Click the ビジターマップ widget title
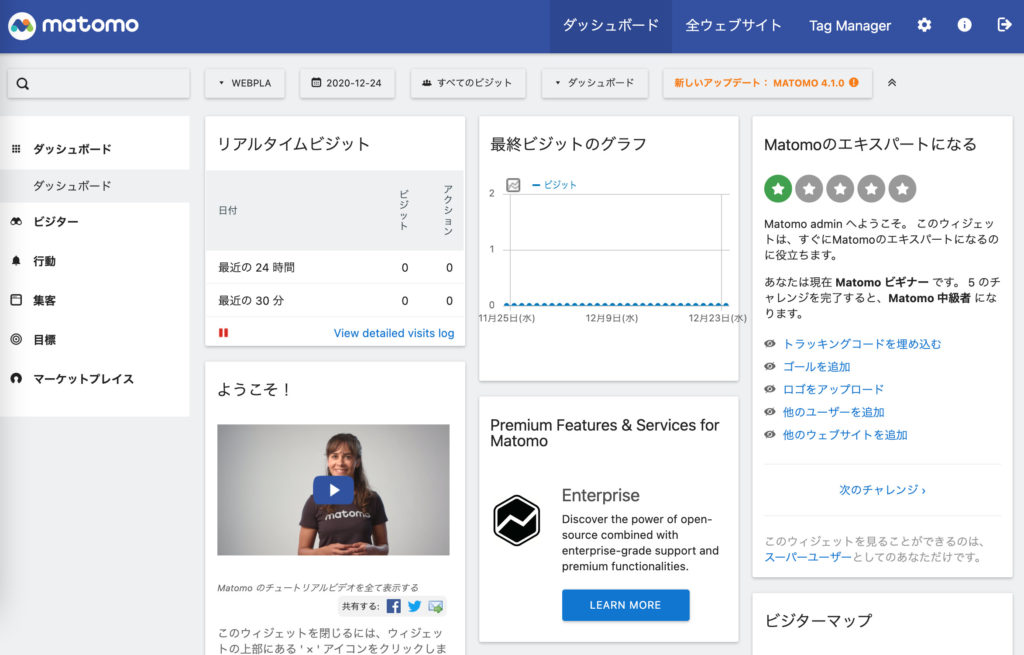This screenshot has height=655, width=1024. [x=818, y=620]
